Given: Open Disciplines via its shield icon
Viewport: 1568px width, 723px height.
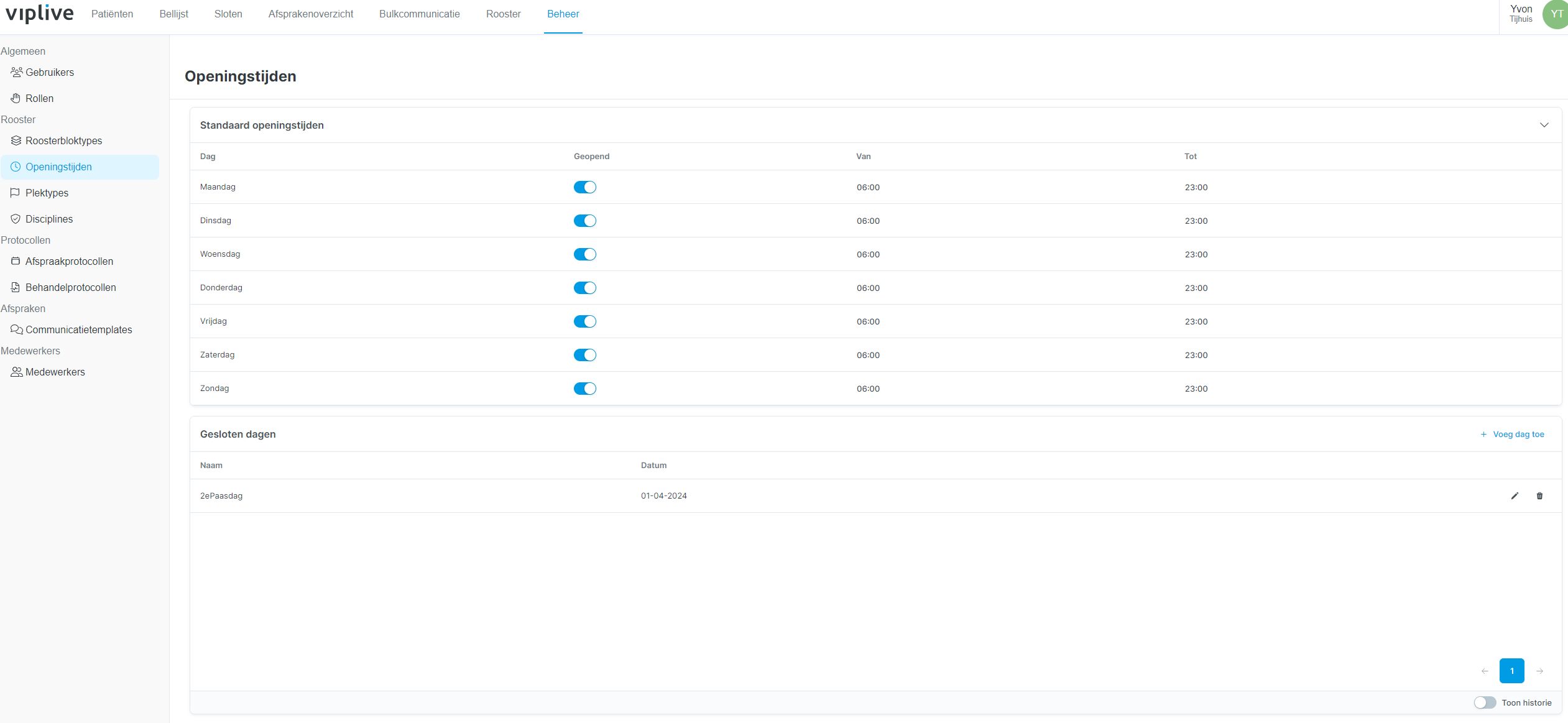Looking at the screenshot, I should pos(16,219).
